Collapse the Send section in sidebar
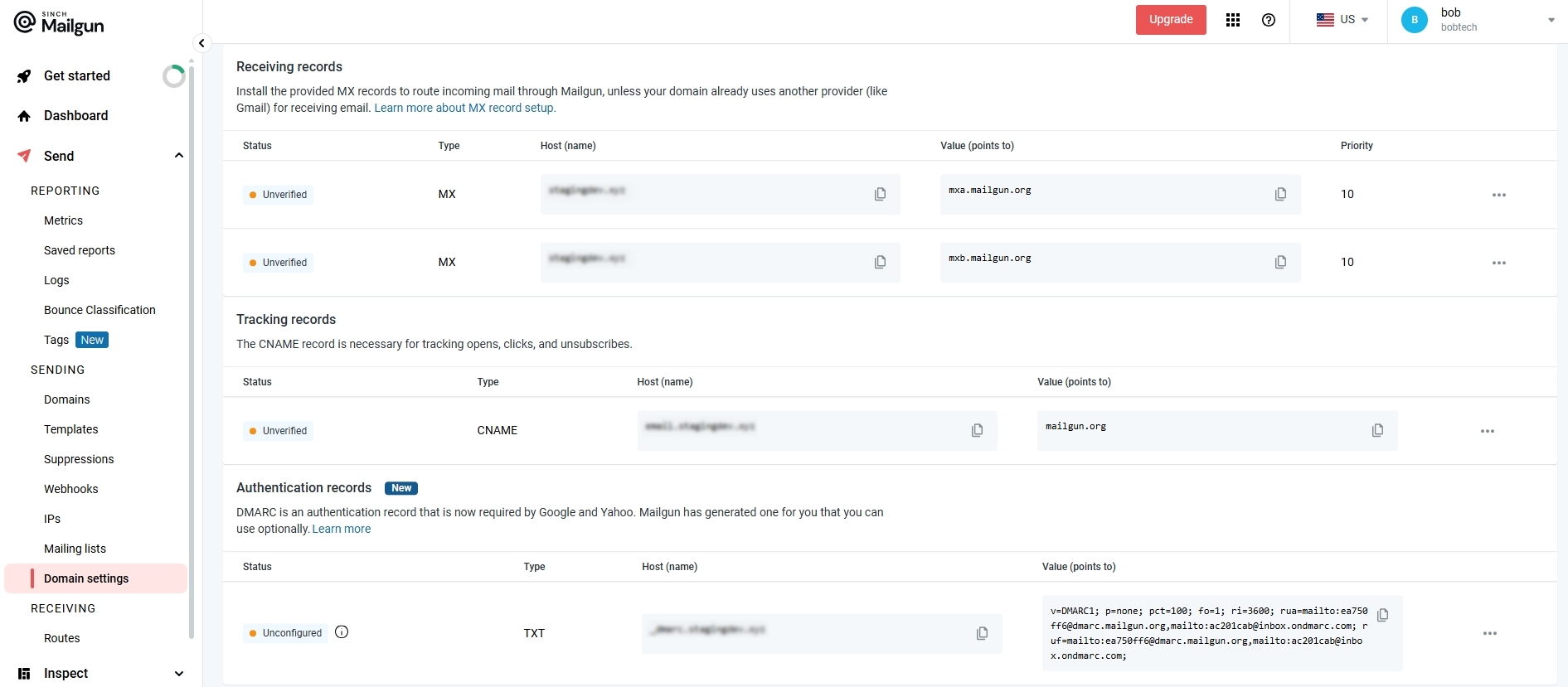The height and width of the screenshot is (687, 1568). click(178, 156)
